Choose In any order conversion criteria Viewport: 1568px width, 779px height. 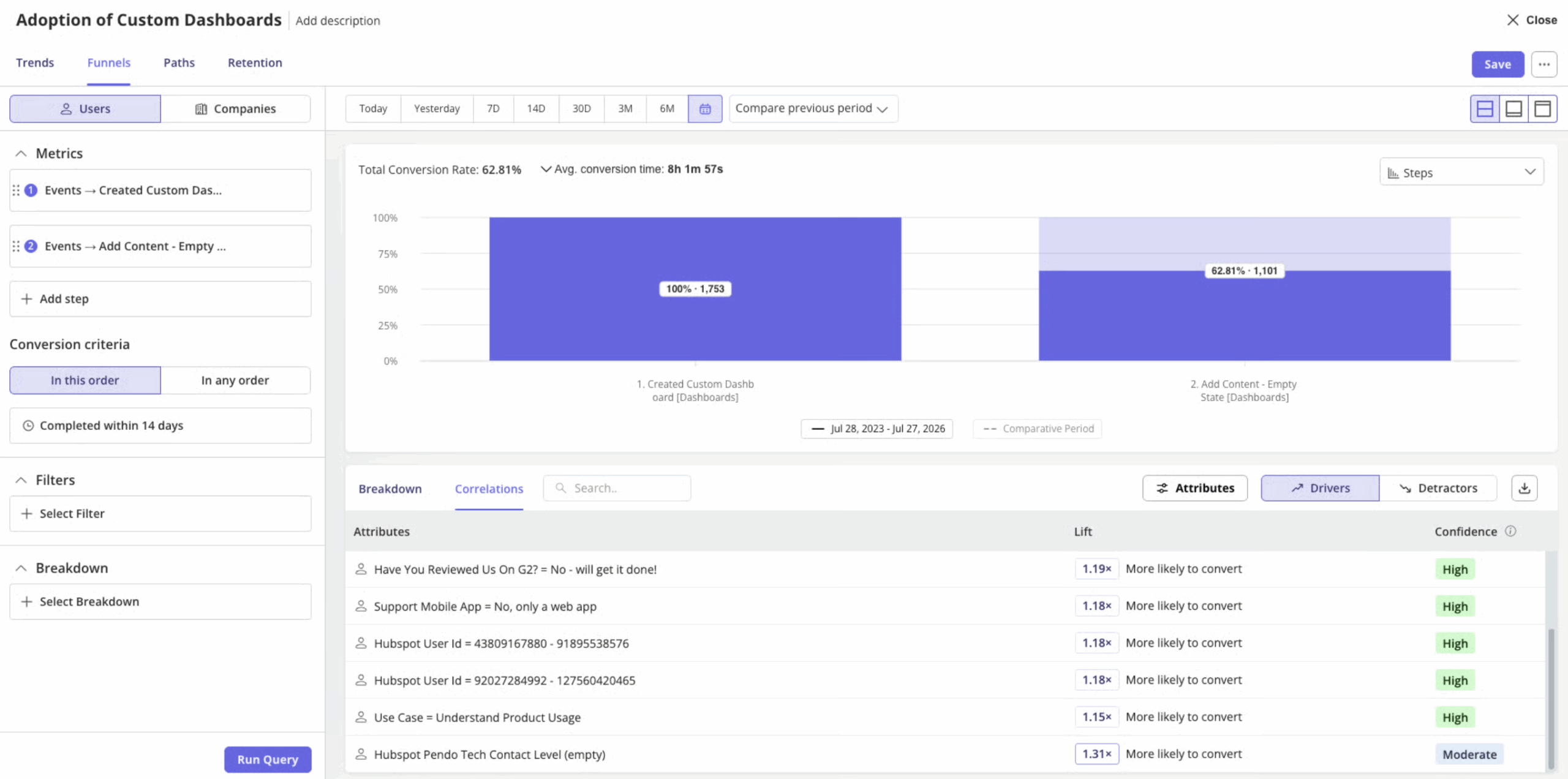[235, 380]
